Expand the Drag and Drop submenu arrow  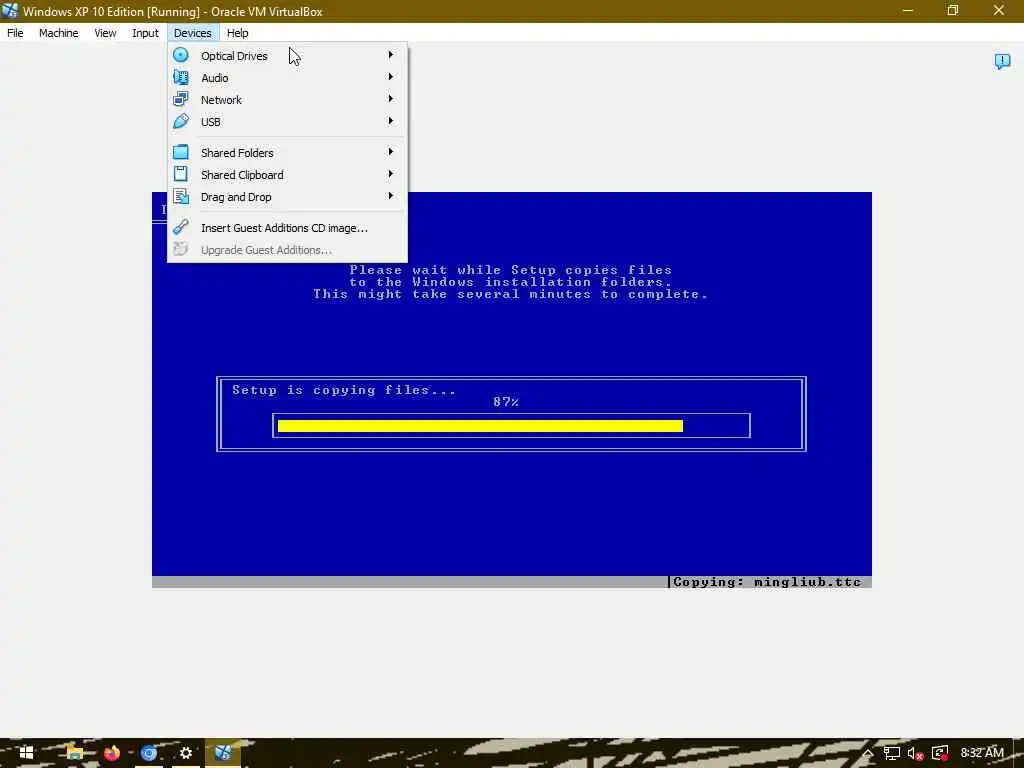[x=391, y=196]
